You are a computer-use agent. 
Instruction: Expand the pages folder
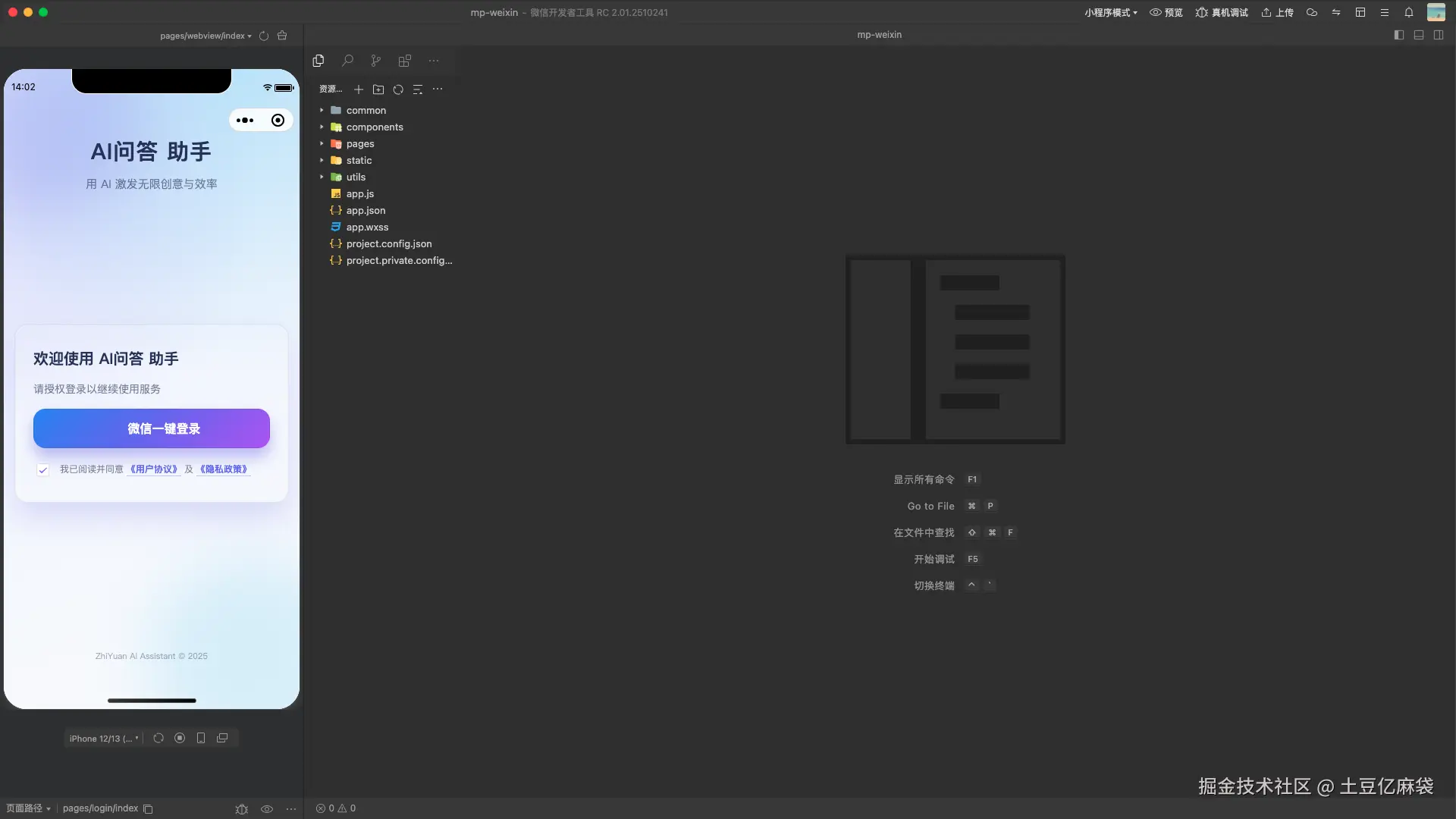click(360, 144)
